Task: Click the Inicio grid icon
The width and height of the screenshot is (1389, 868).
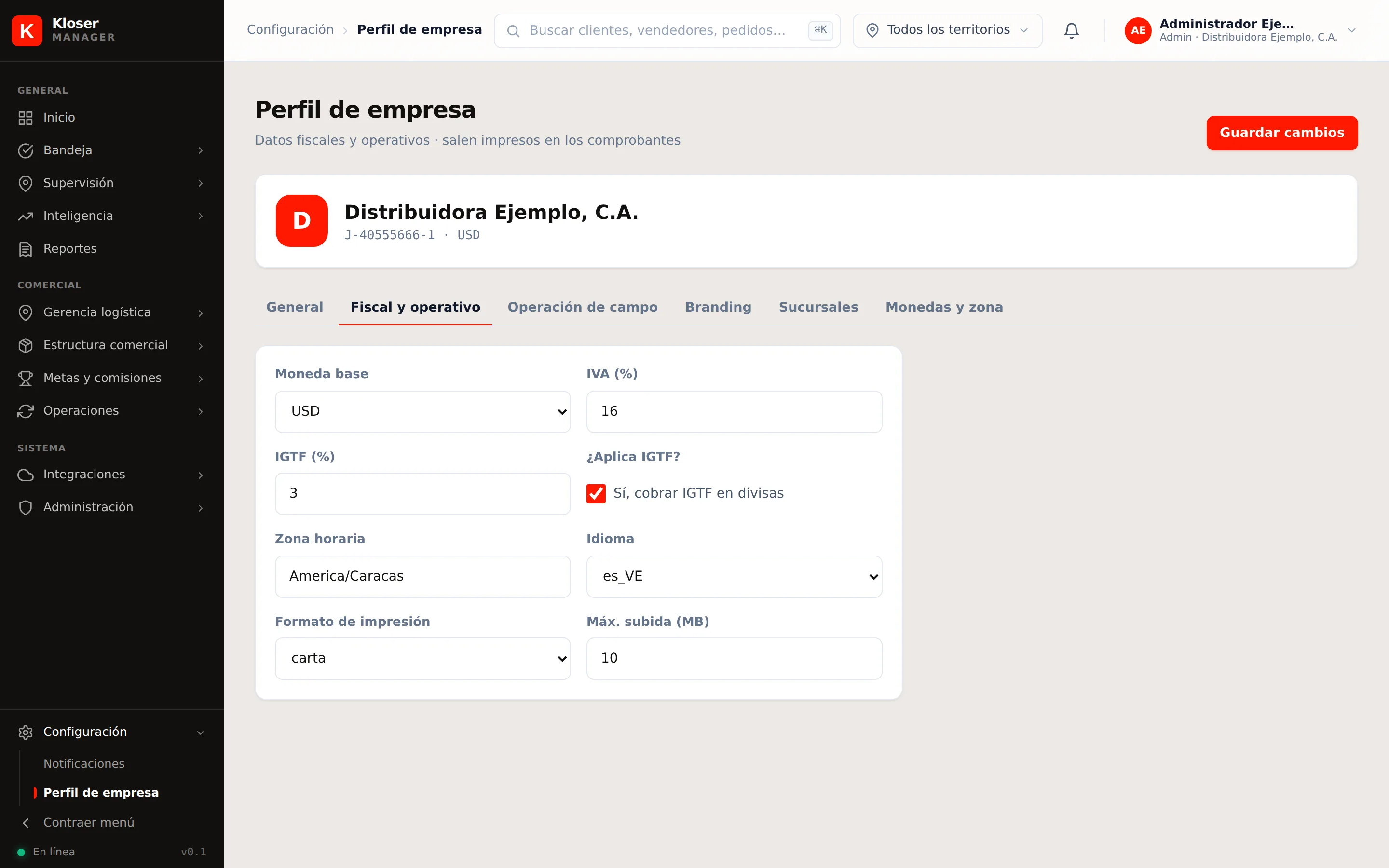Action: pyautogui.click(x=25, y=118)
